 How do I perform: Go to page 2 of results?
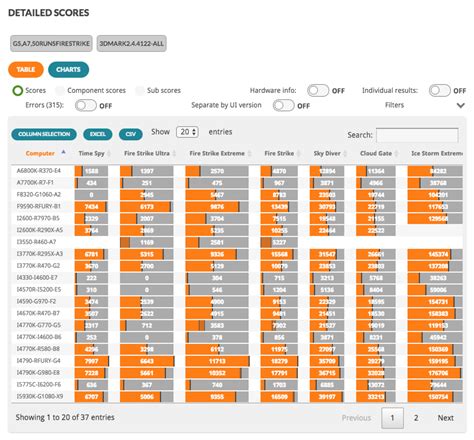coord(416,418)
